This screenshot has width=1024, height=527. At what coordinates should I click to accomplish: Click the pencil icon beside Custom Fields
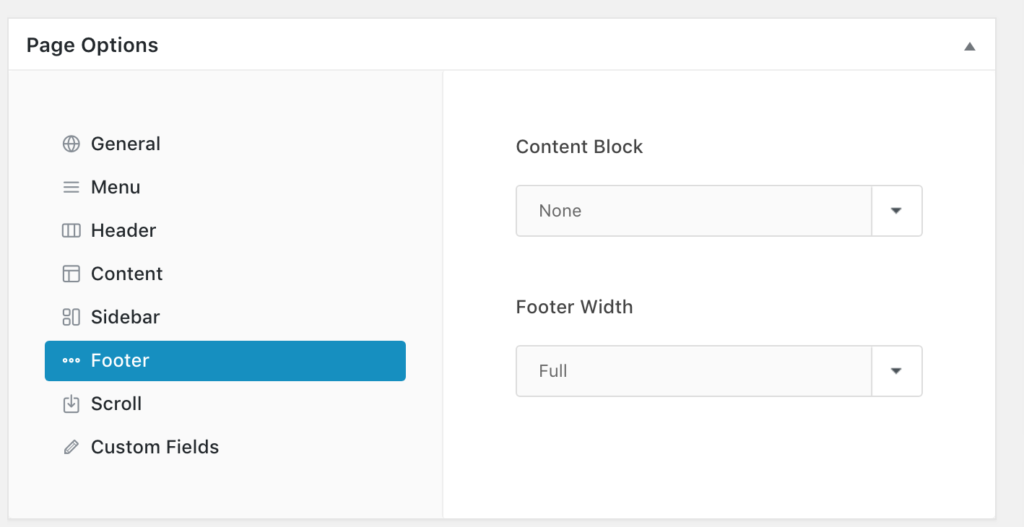pyautogui.click(x=71, y=447)
